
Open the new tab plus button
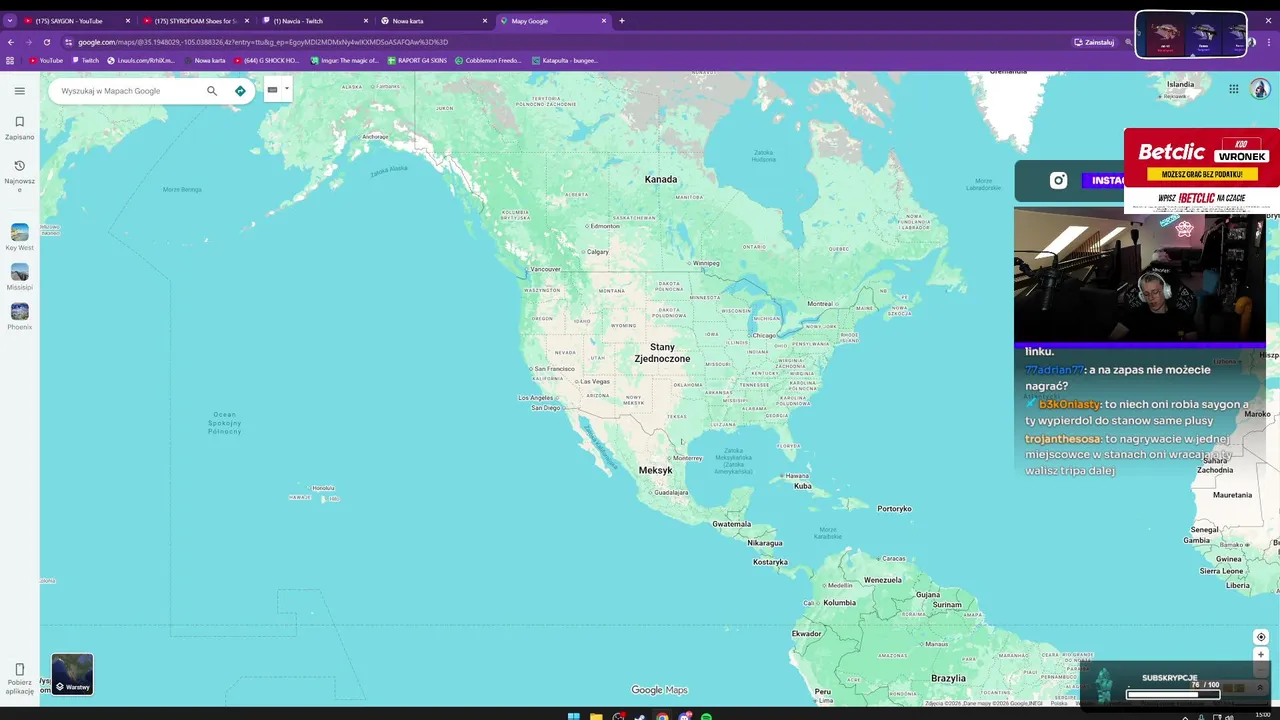pyautogui.click(x=622, y=21)
